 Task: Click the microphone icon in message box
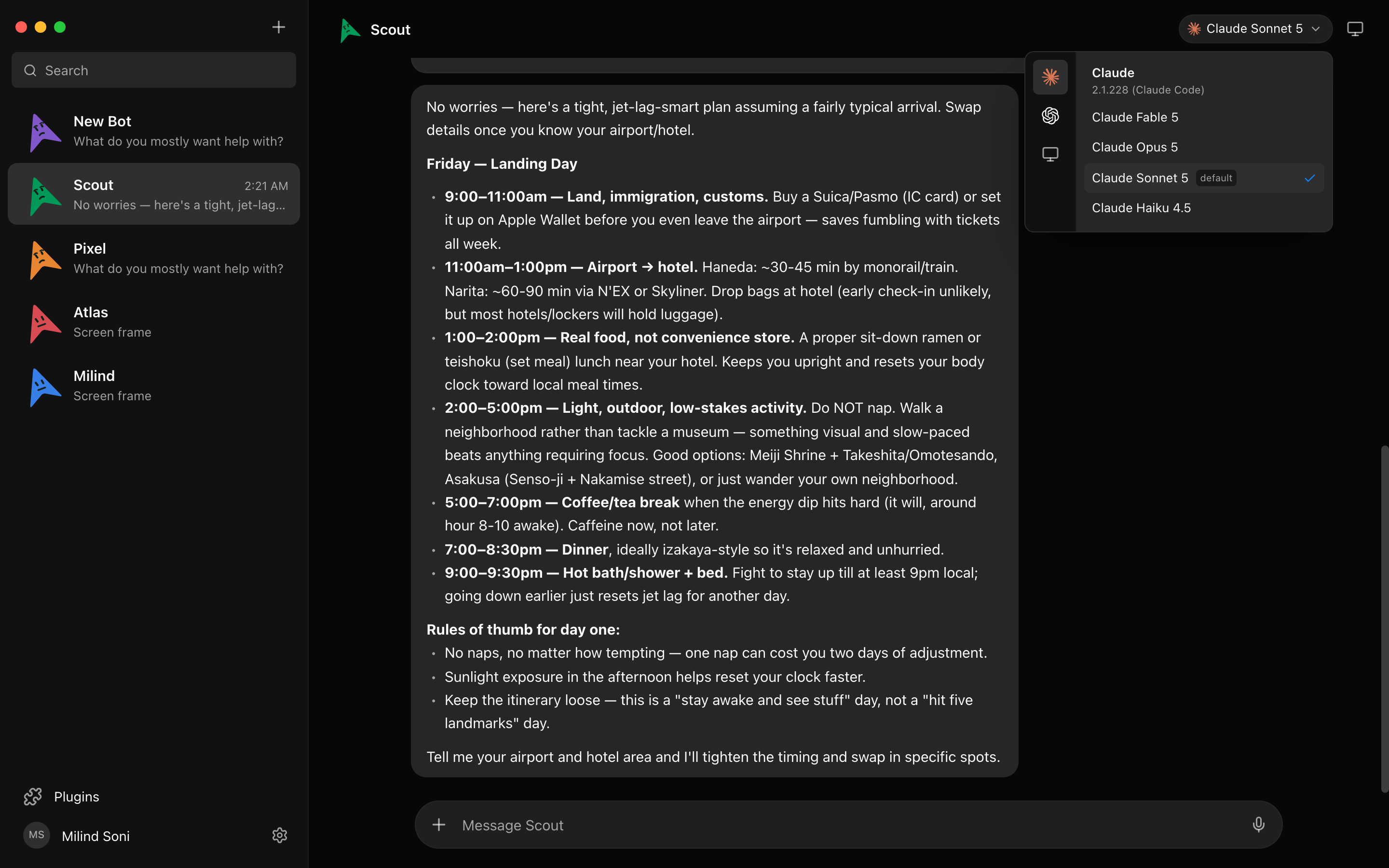point(1258,825)
